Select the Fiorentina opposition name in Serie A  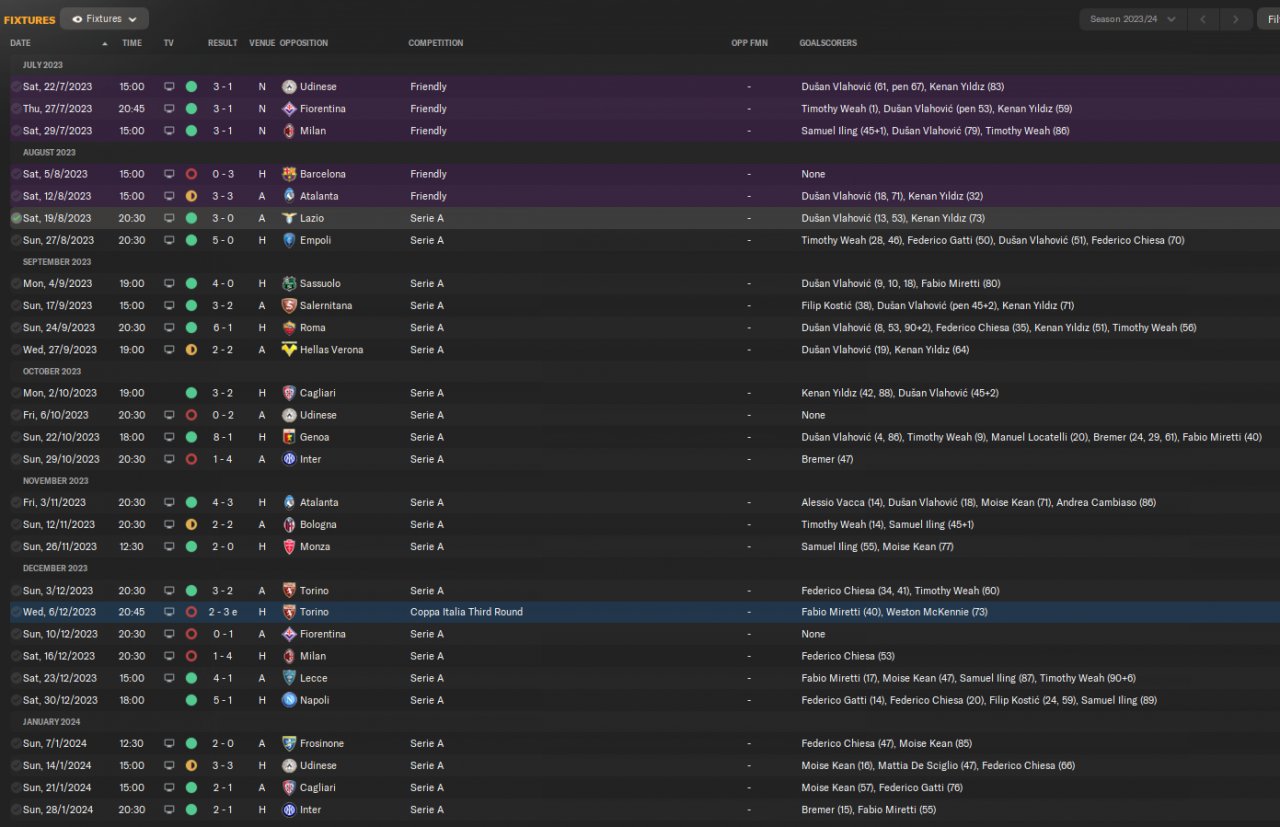point(323,634)
